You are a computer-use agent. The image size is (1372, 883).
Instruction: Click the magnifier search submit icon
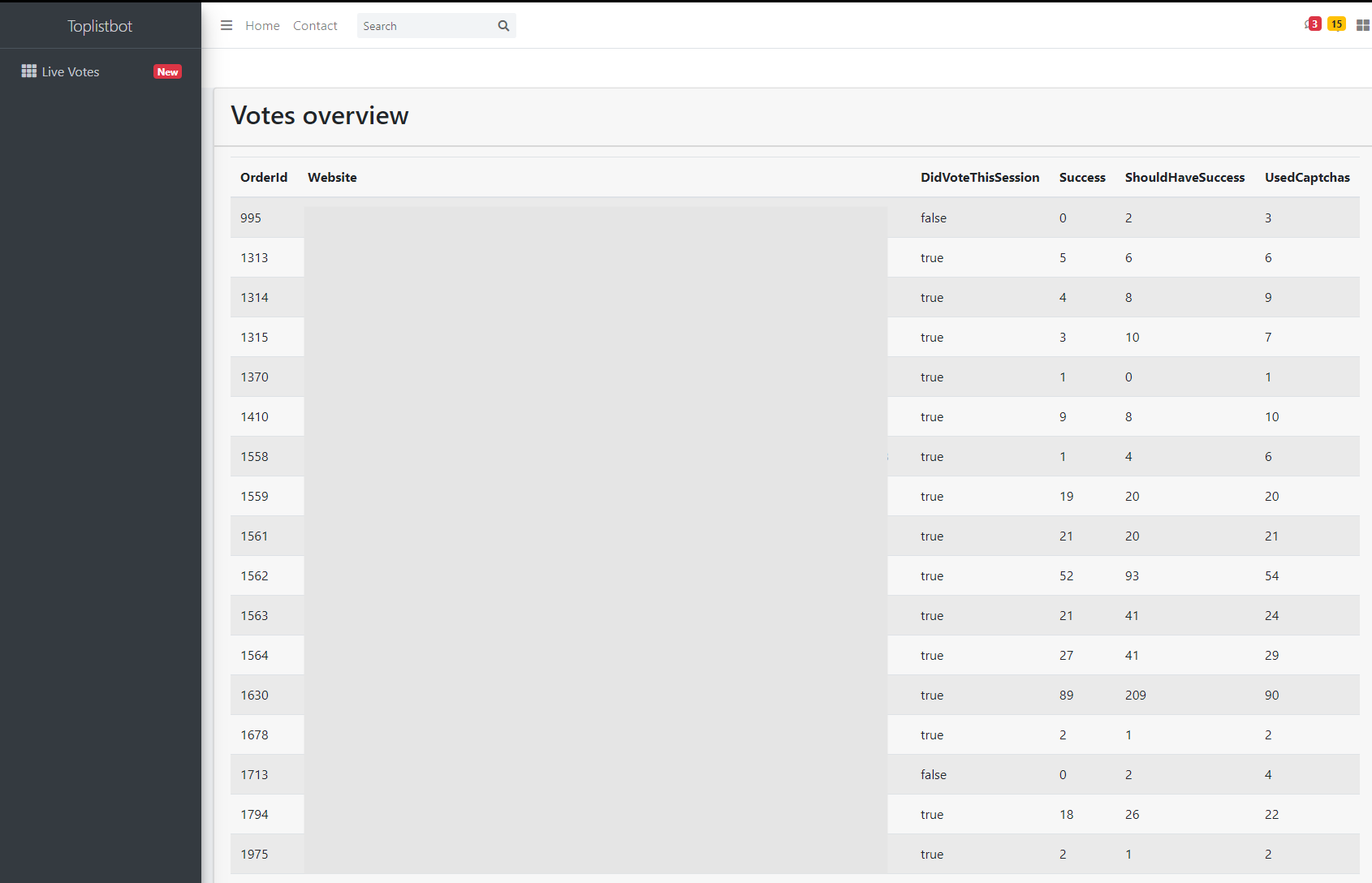click(x=503, y=26)
